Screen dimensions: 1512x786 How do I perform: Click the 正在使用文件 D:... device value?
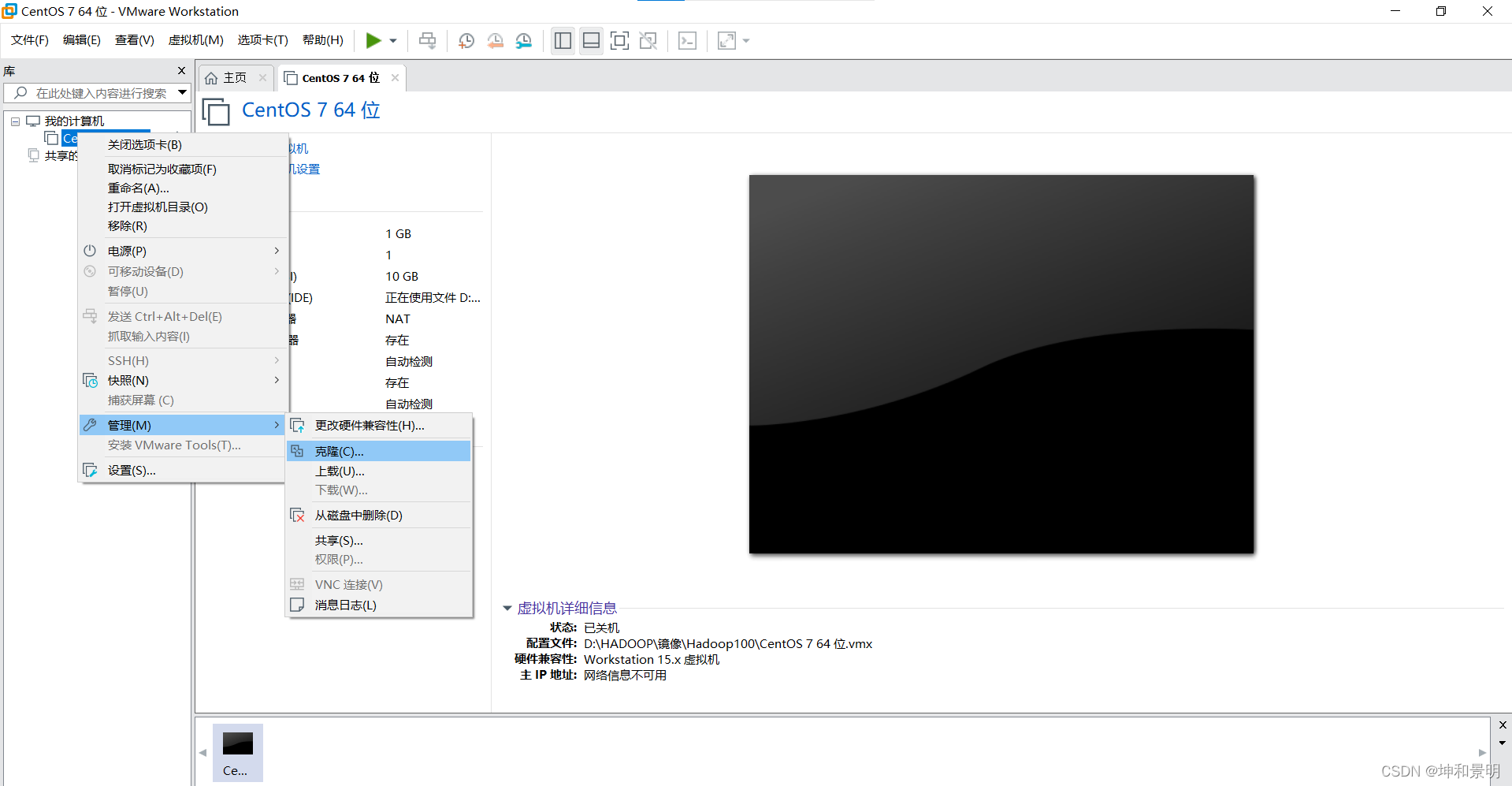433,298
